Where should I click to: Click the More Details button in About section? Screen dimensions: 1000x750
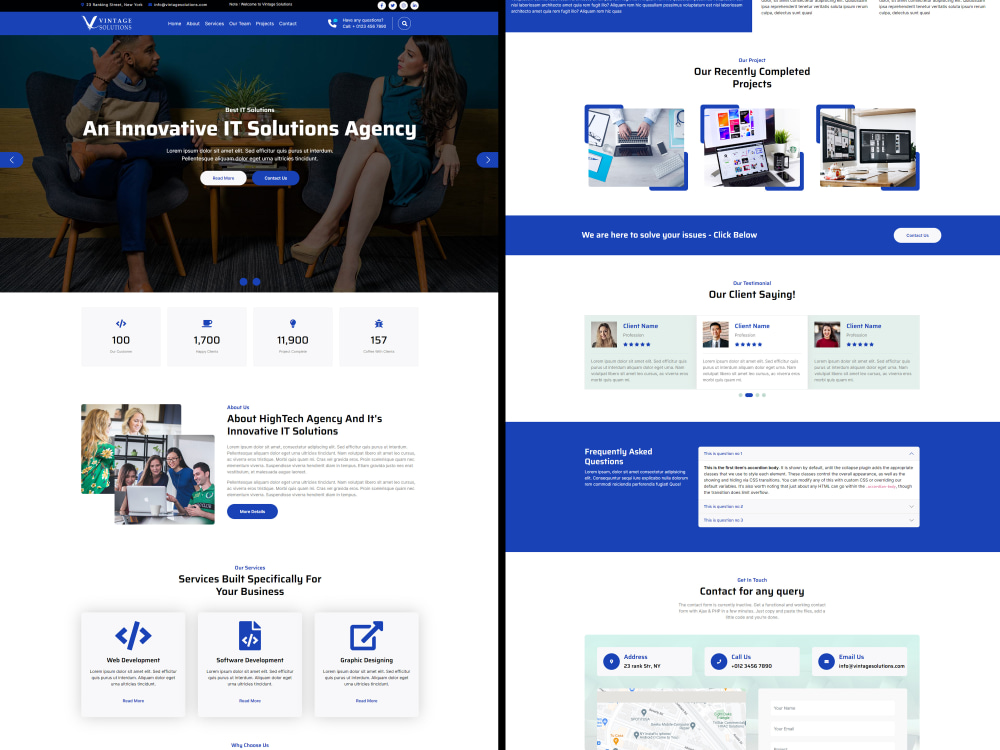point(252,511)
